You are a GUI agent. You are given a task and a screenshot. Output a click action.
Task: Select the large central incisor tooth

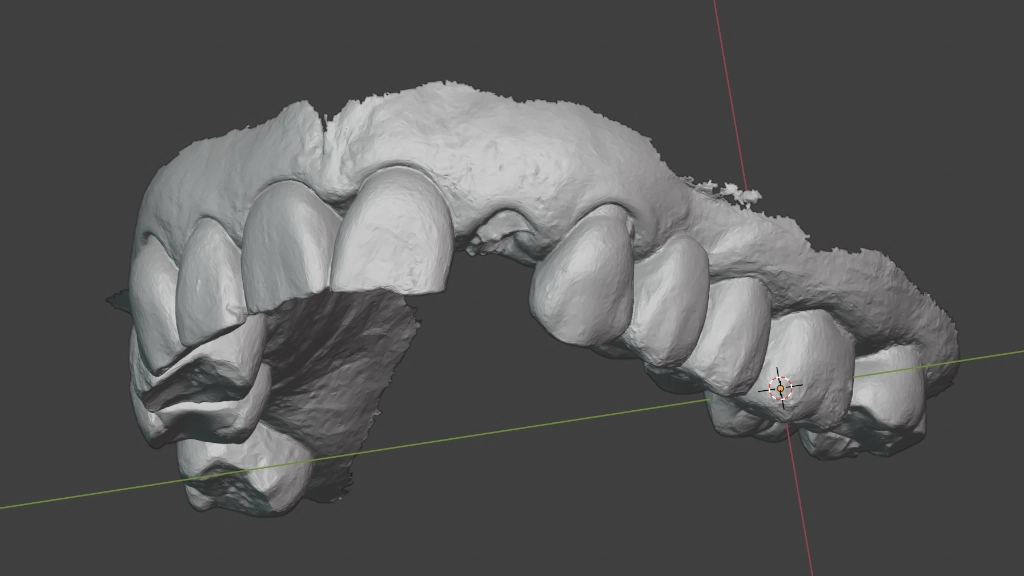tap(390, 232)
